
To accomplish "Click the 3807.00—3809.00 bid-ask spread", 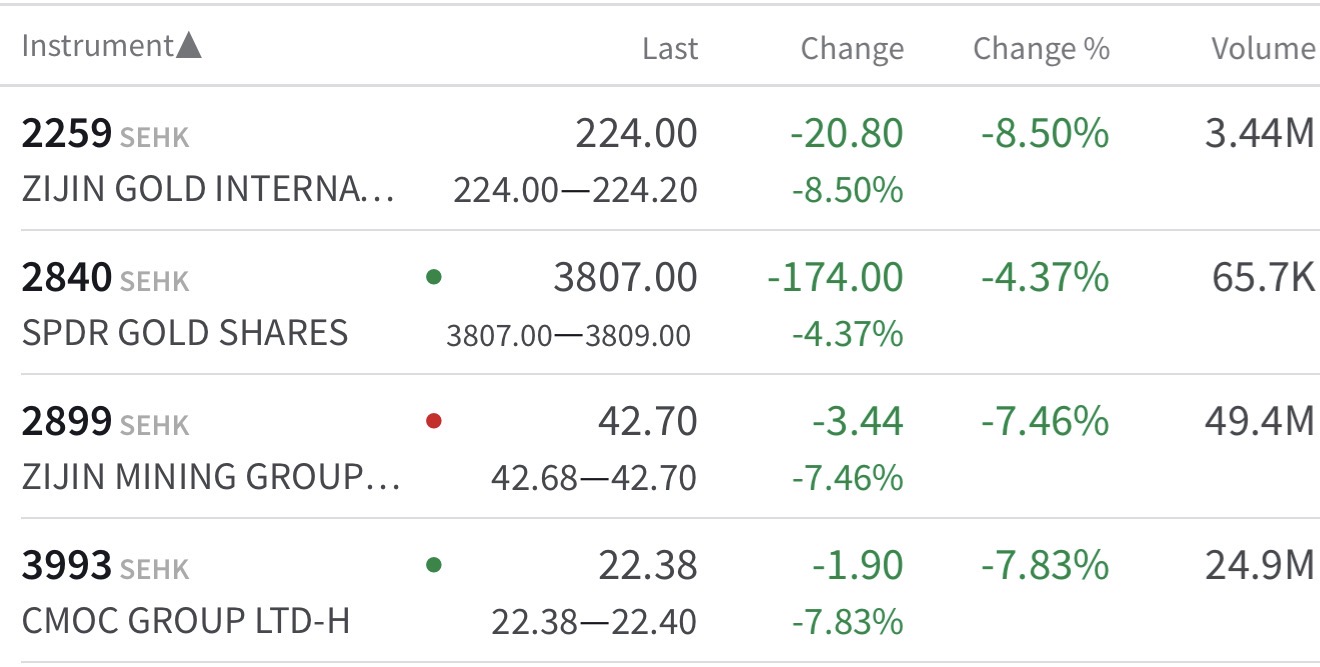I will [x=568, y=335].
